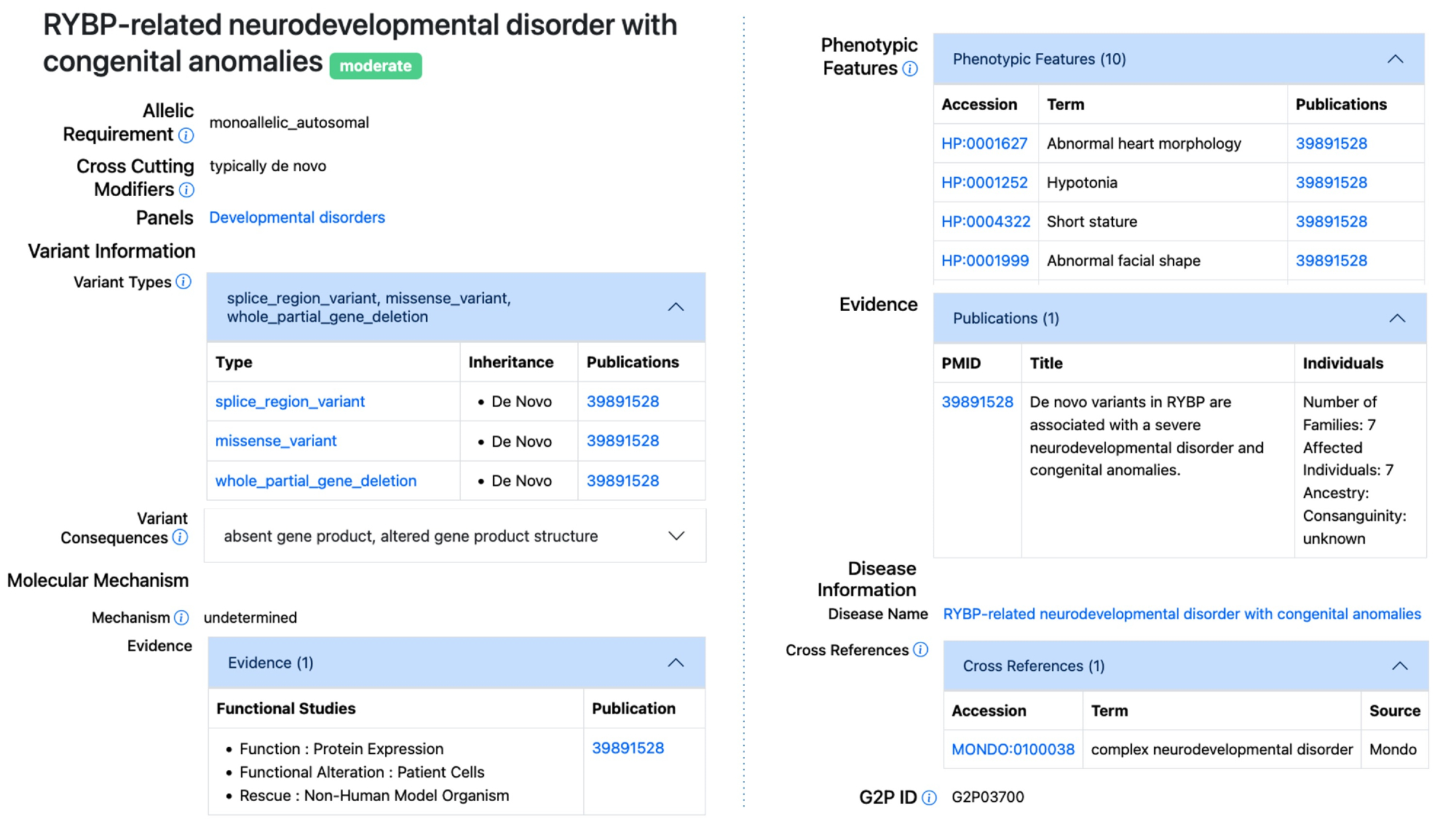Click the Phenotypic Features info icon
Image resolution: width=1456 pixels, height=819 pixels.
click(910, 69)
